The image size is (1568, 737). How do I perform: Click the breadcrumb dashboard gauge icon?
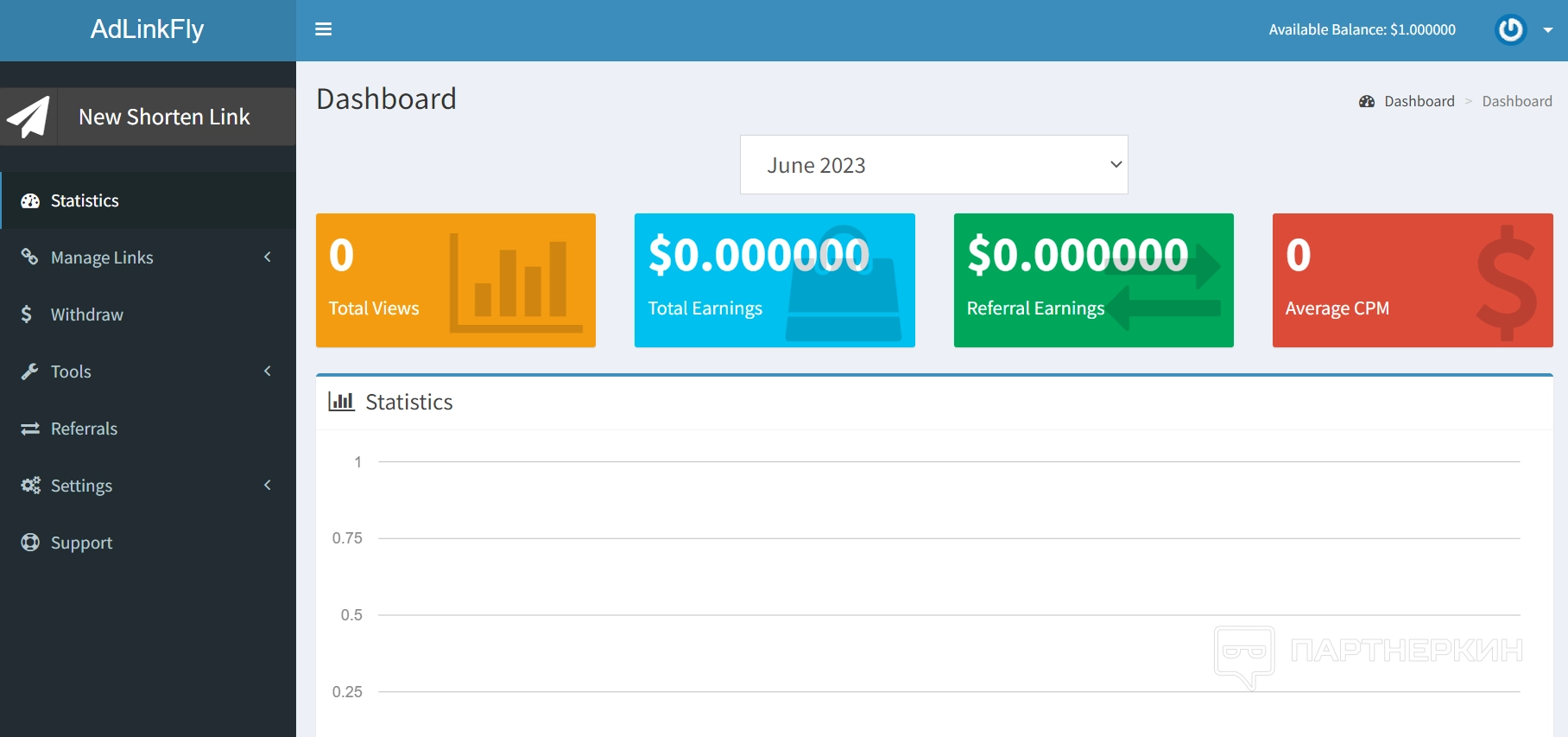click(1367, 101)
